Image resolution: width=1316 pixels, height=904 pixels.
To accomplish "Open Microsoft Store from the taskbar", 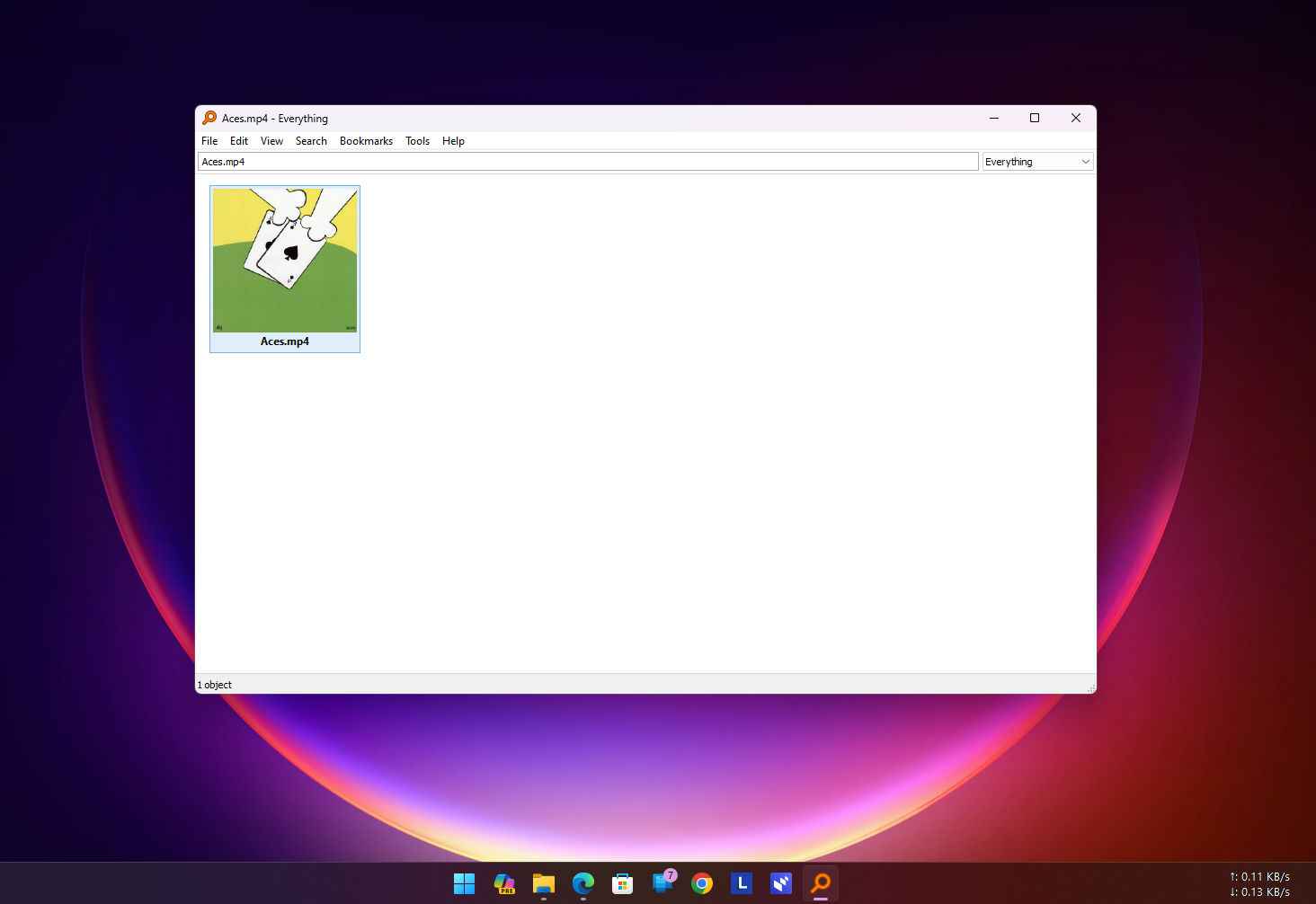I will tap(622, 883).
